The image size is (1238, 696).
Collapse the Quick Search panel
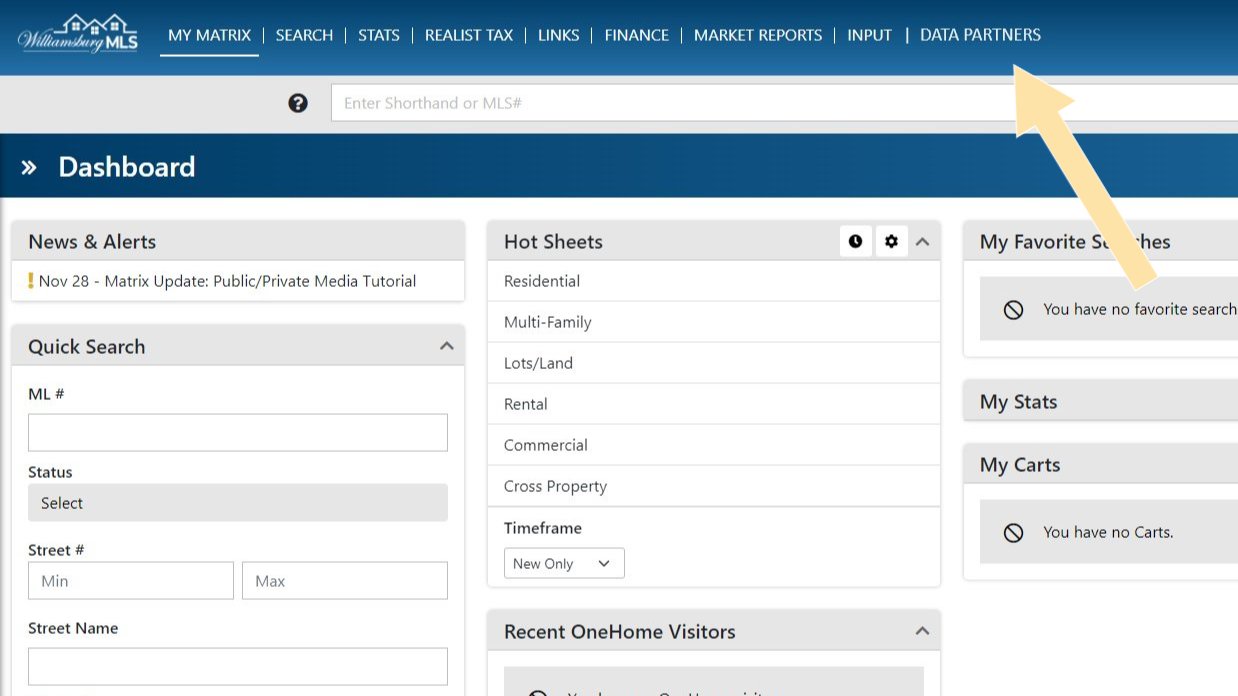click(x=447, y=344)
